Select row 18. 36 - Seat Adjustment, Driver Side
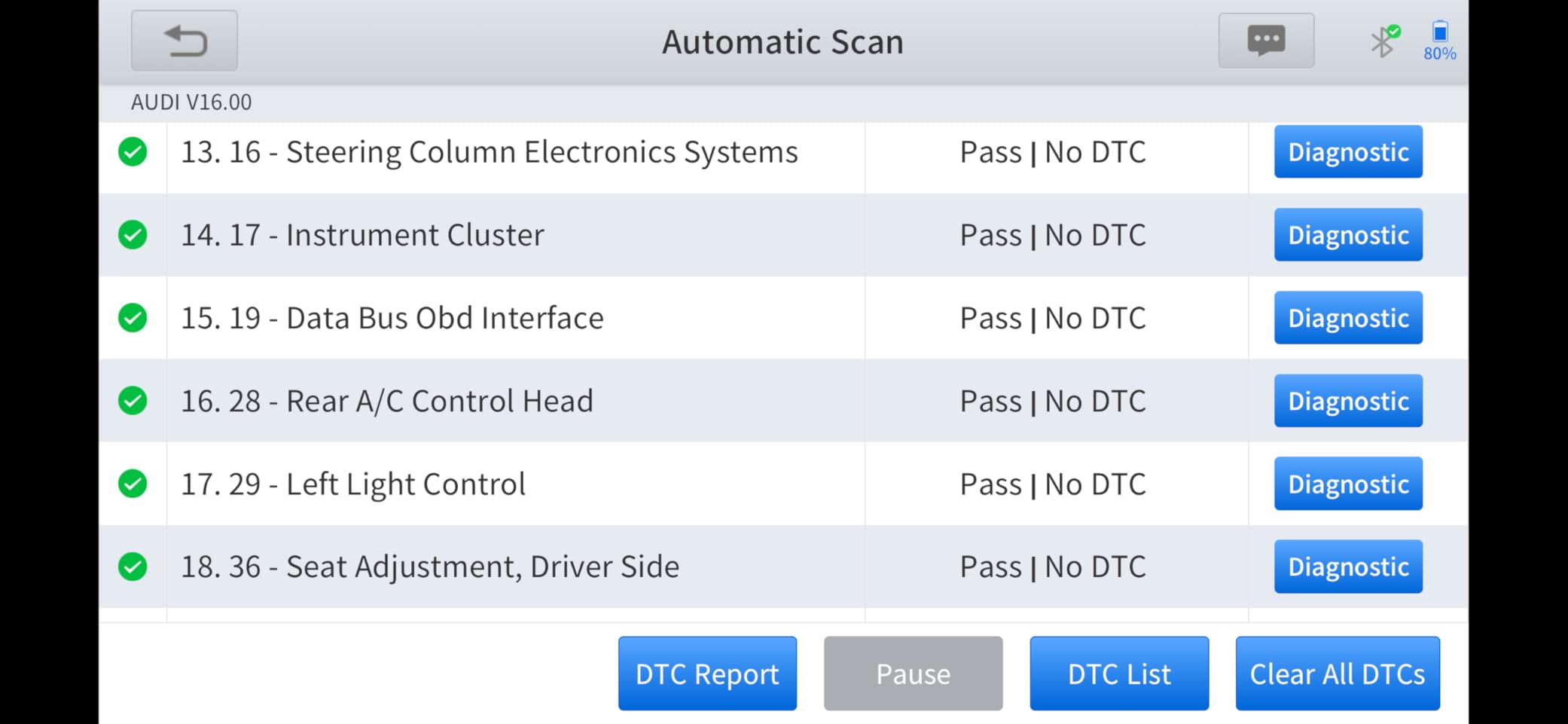 pos(783,567)
